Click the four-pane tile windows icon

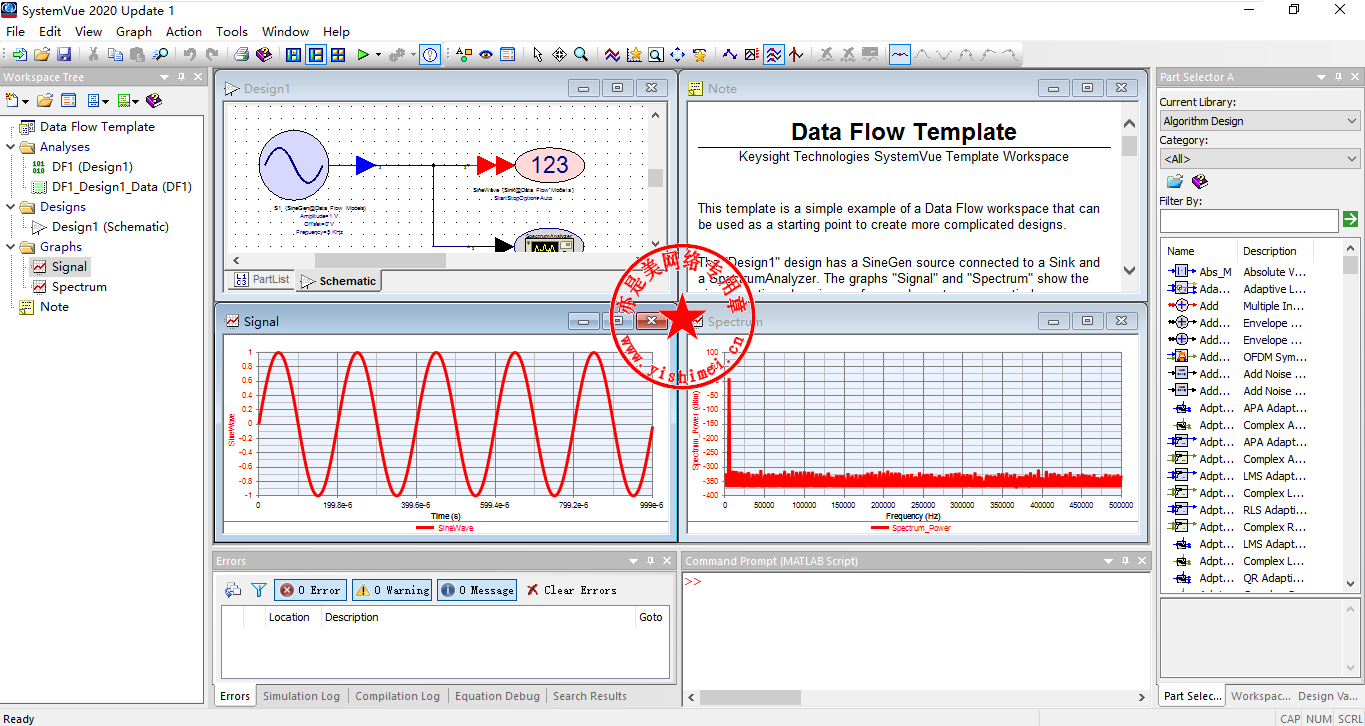pyautogui.click(x=338, y=55)
